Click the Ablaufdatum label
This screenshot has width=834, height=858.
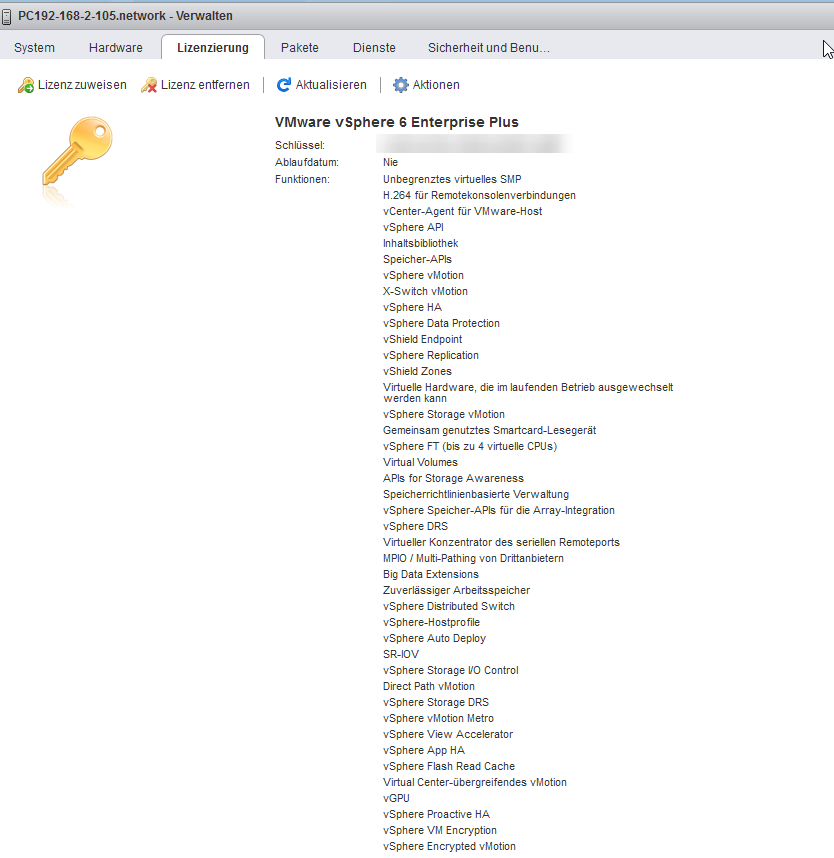tap(307, 163)
